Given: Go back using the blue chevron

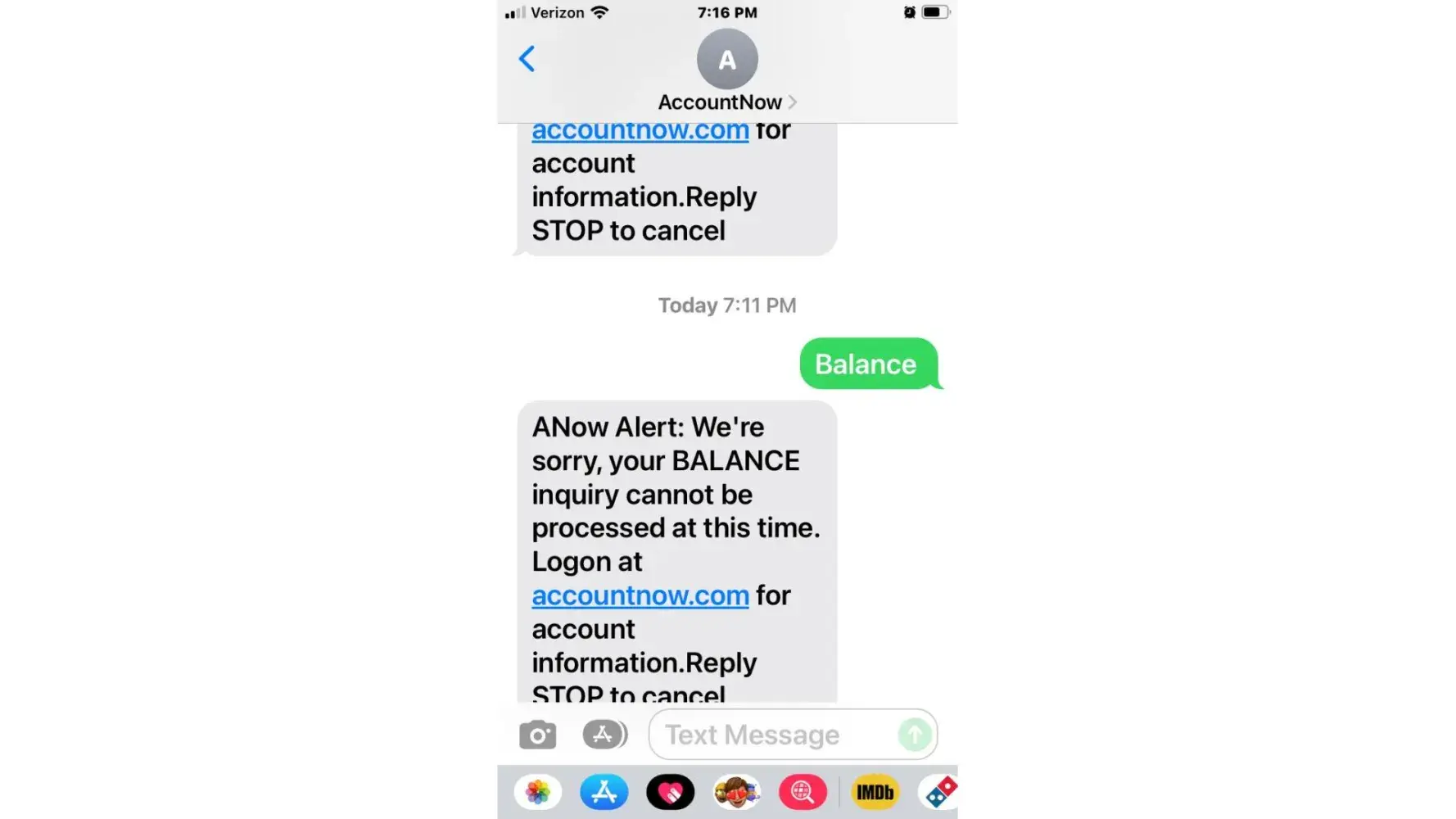Looking at the screenshot, I should point(527,59).
